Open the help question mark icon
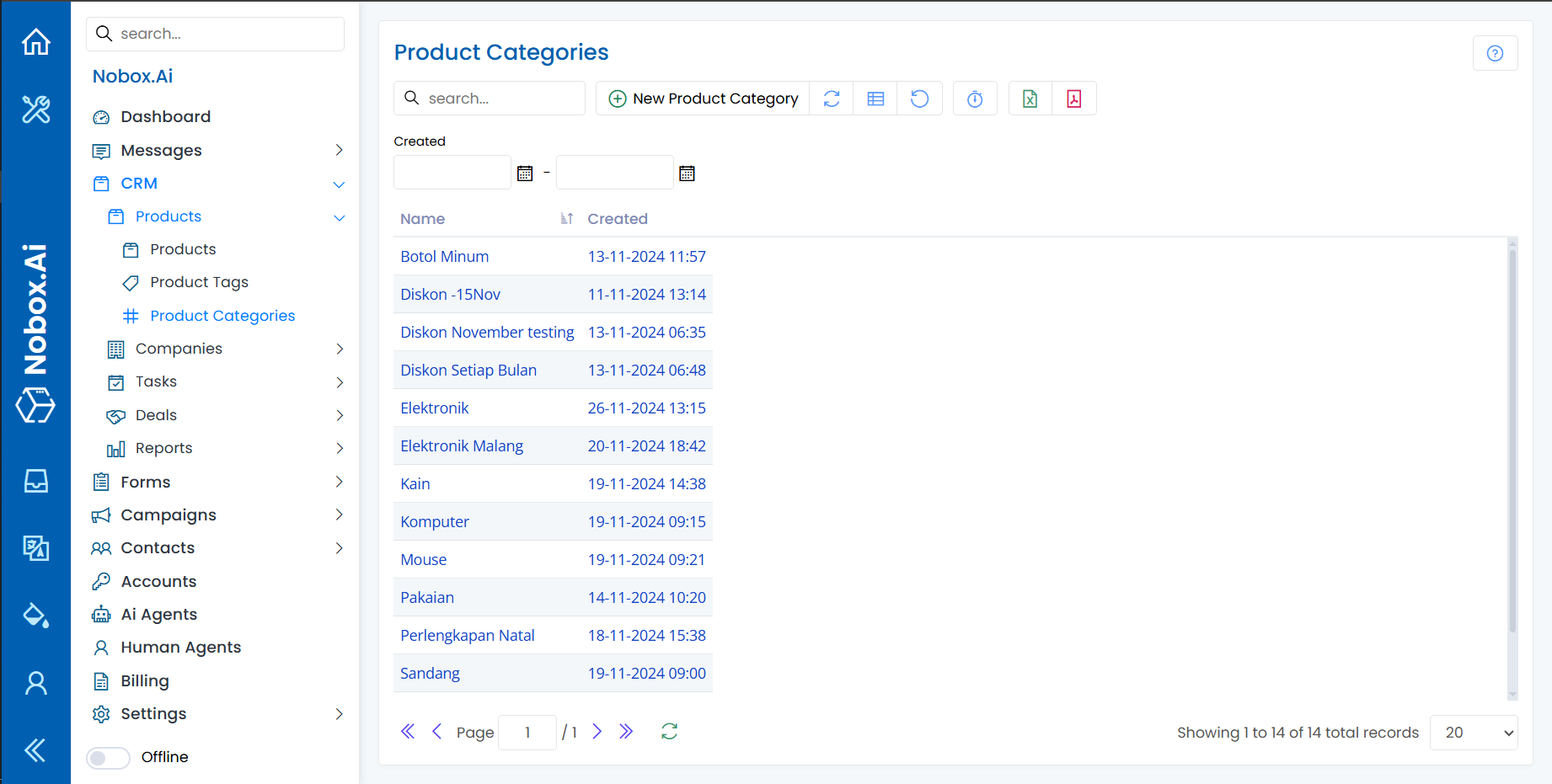This screenshot has height=784, width=1552. coord(1495,53)
